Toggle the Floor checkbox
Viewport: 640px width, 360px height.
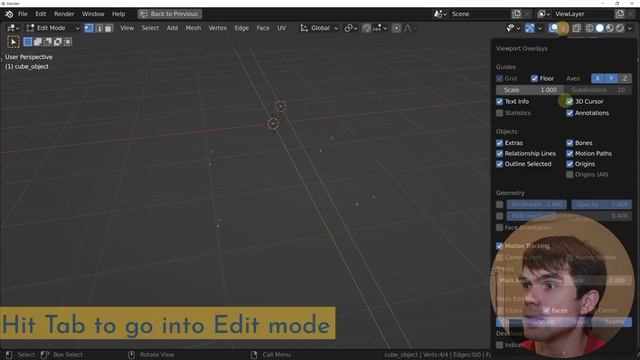click(x=534, y=78)
